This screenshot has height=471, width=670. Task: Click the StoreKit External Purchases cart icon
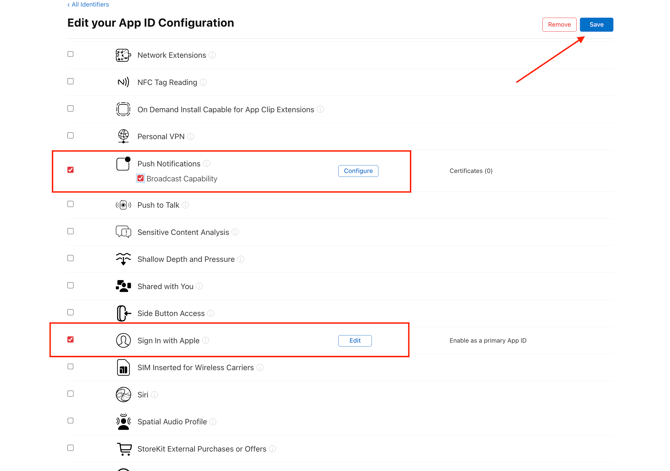tap(124, 449)
